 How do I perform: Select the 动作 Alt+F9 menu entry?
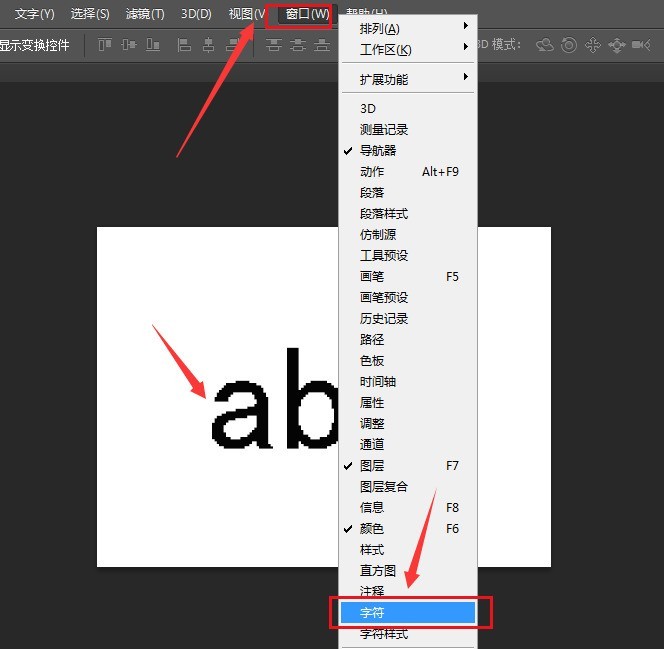(408, 171)
